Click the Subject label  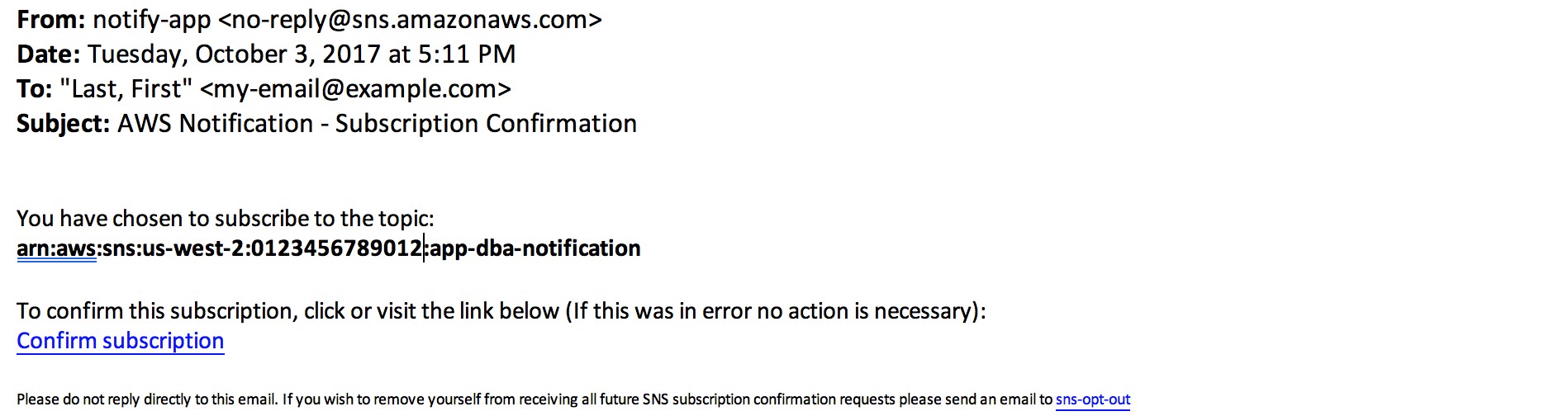(64, 124)
